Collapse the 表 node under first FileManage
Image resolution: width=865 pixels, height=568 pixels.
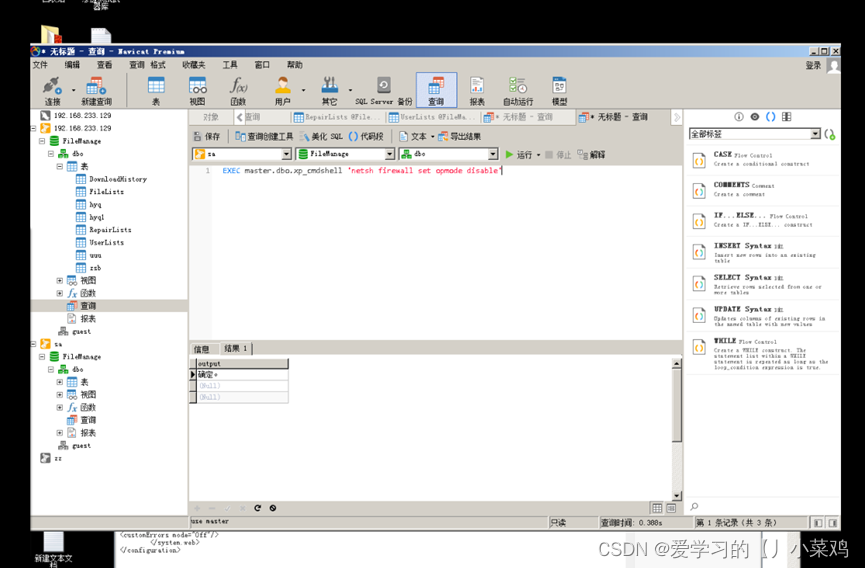pyautogui.click(x=60, y=166)
